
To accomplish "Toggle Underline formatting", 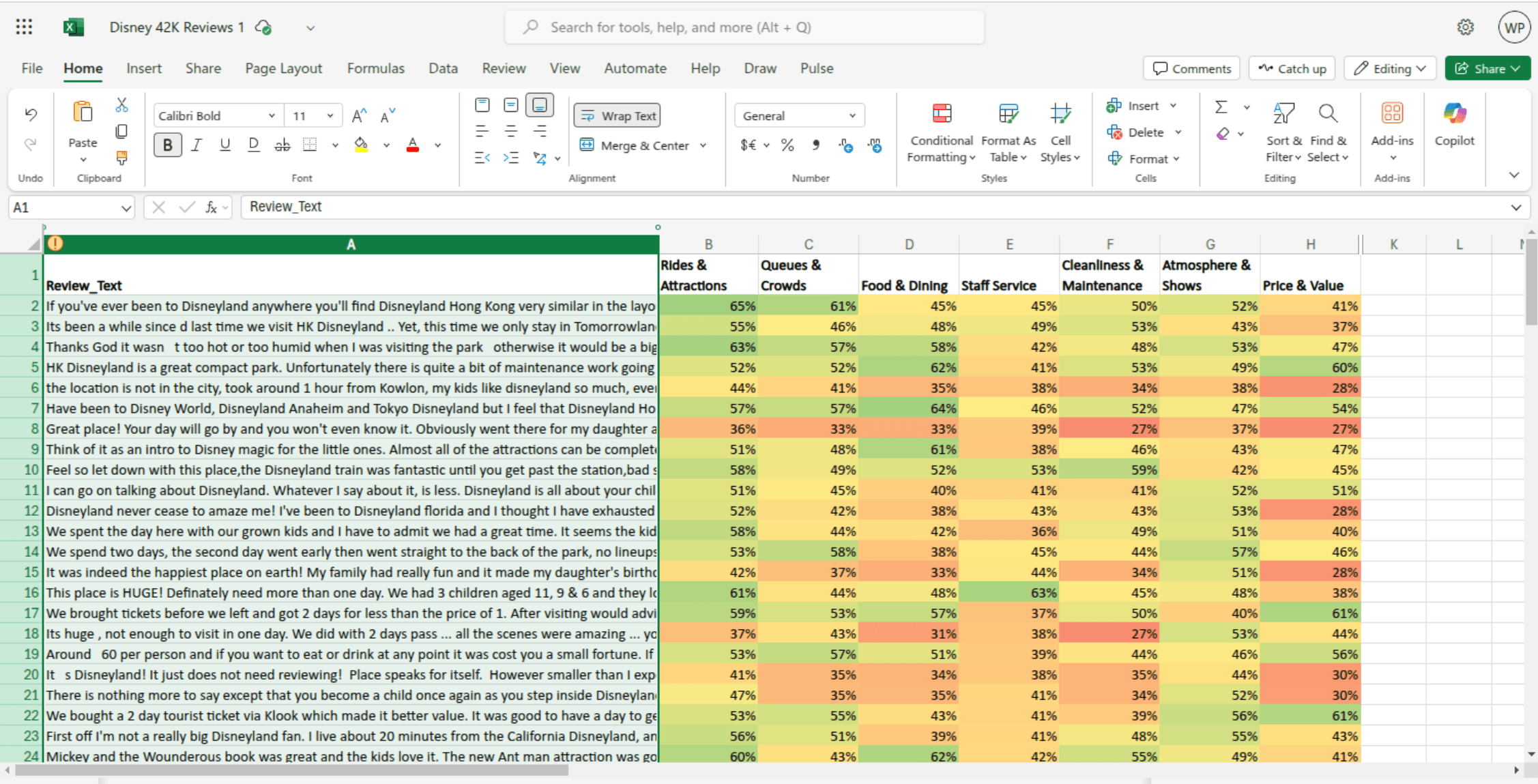I will (x=224, y=145).
